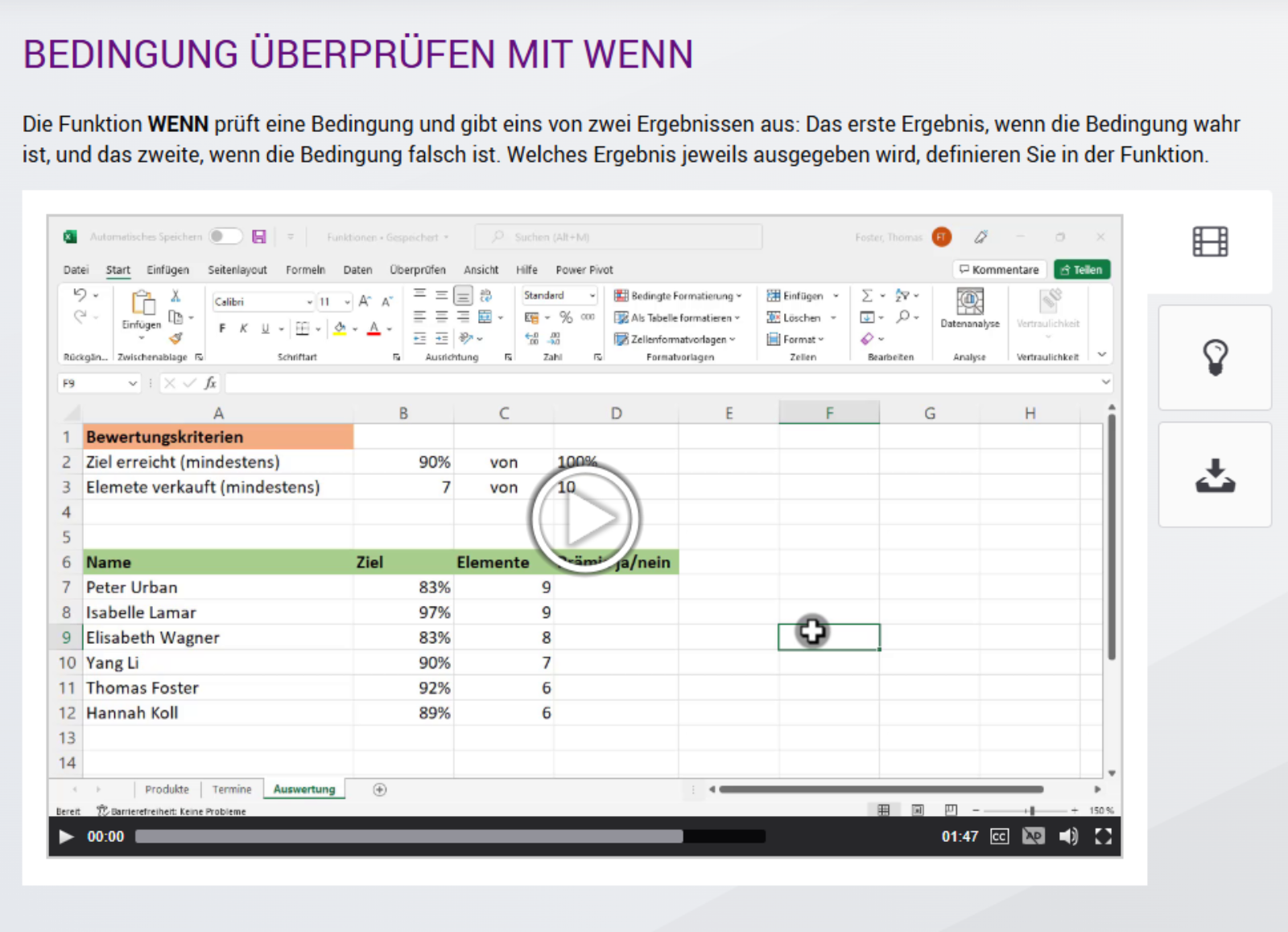Click the download icon in the sidebar
The width and height of the screenshot is (1288, 932).
tap(1215, 476)
